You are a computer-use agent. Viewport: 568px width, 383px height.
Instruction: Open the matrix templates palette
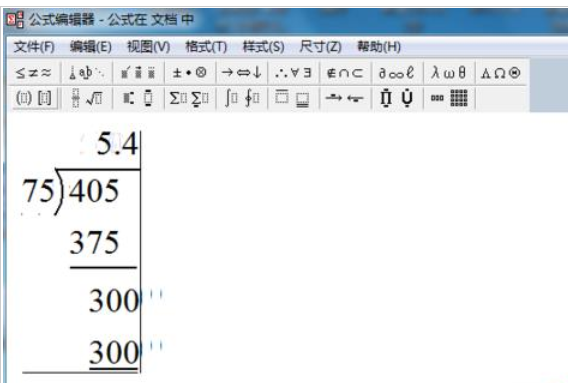(x=449, y=98)
